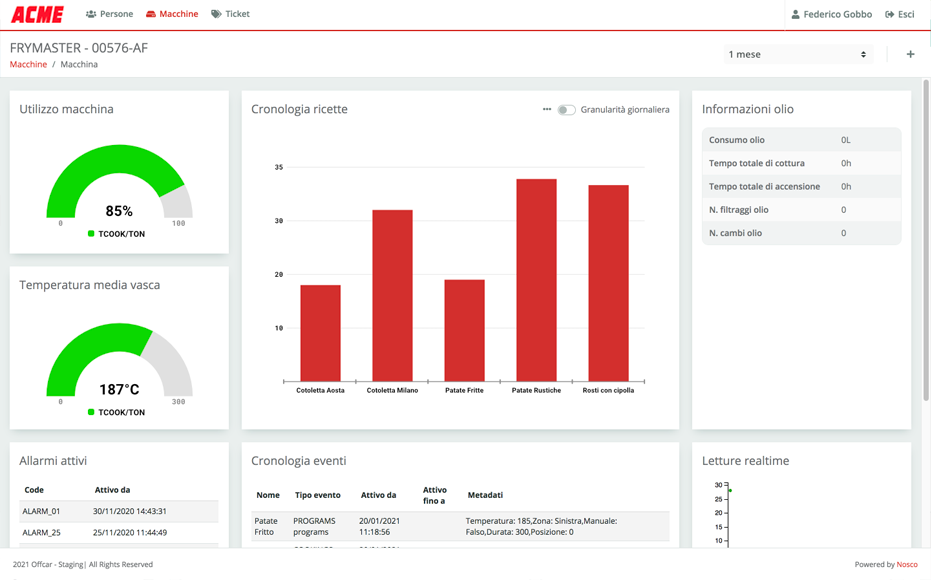
Task: Open the Federico Gobbo user menu
Action: point(837,15)
